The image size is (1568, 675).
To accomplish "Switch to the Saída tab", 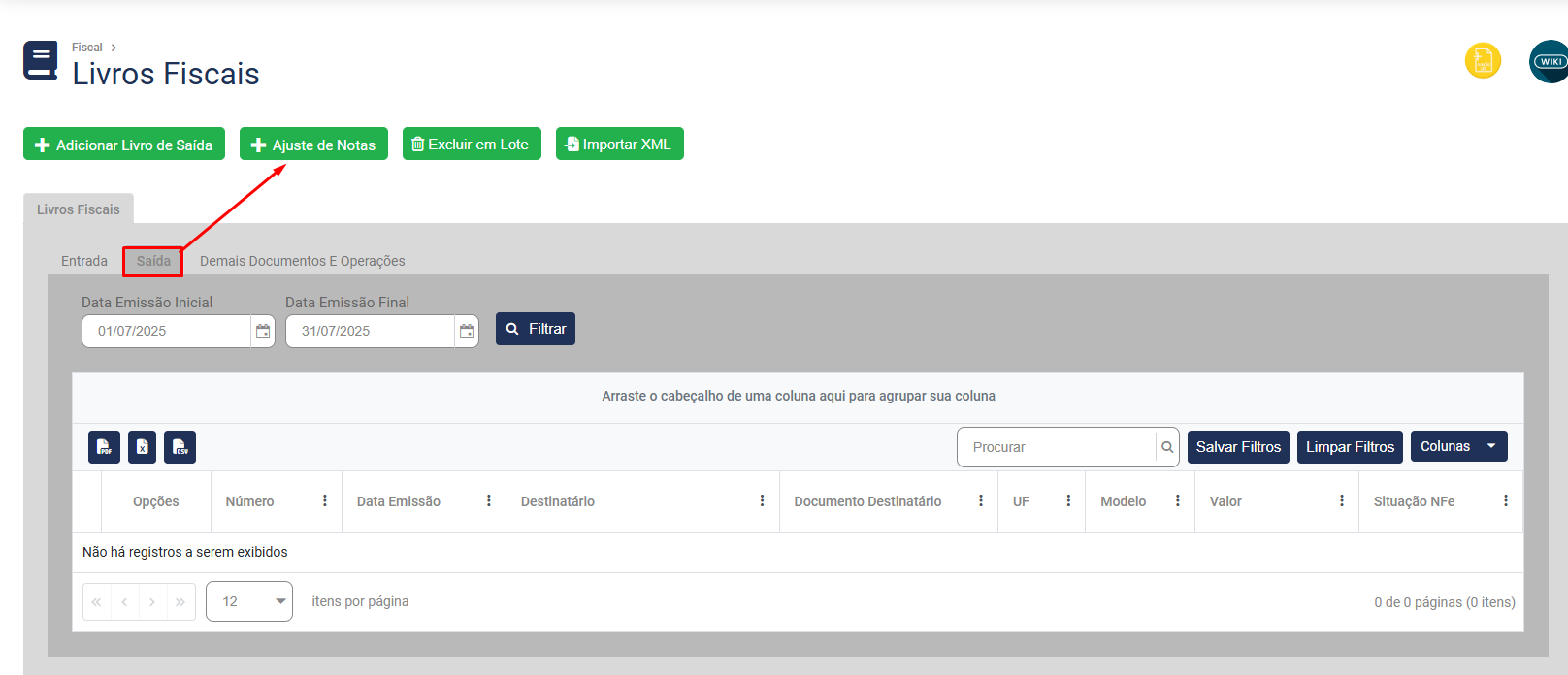I will coord(153,261).
